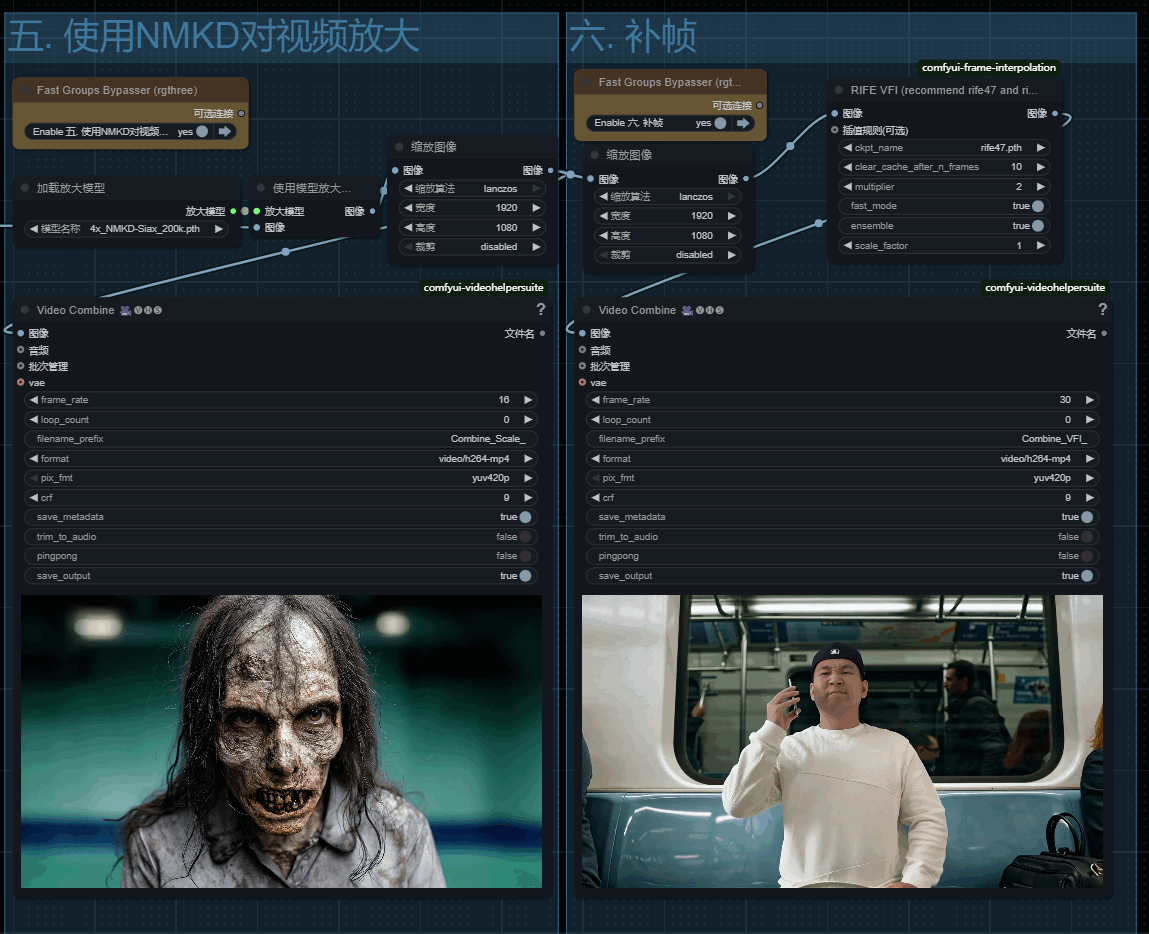Collapse the 加载放大模型 node via its title dot
This screenshot has height=934, width=1149.
pyautogui.click(x=25, y=188)
